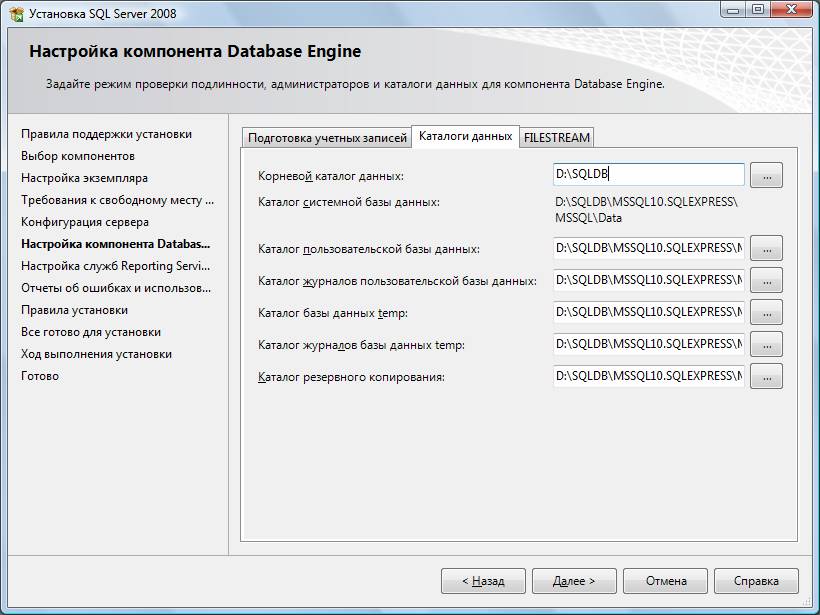Cancel setup with the Отмена button
The width and height of the screenshot is (820, 615).
coord(666,581)
